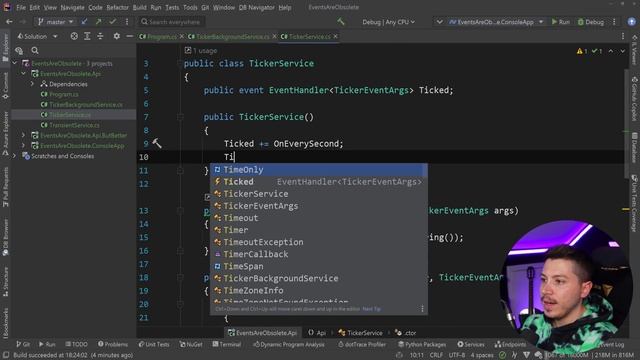Click the Run button

[x=560, y=22]
